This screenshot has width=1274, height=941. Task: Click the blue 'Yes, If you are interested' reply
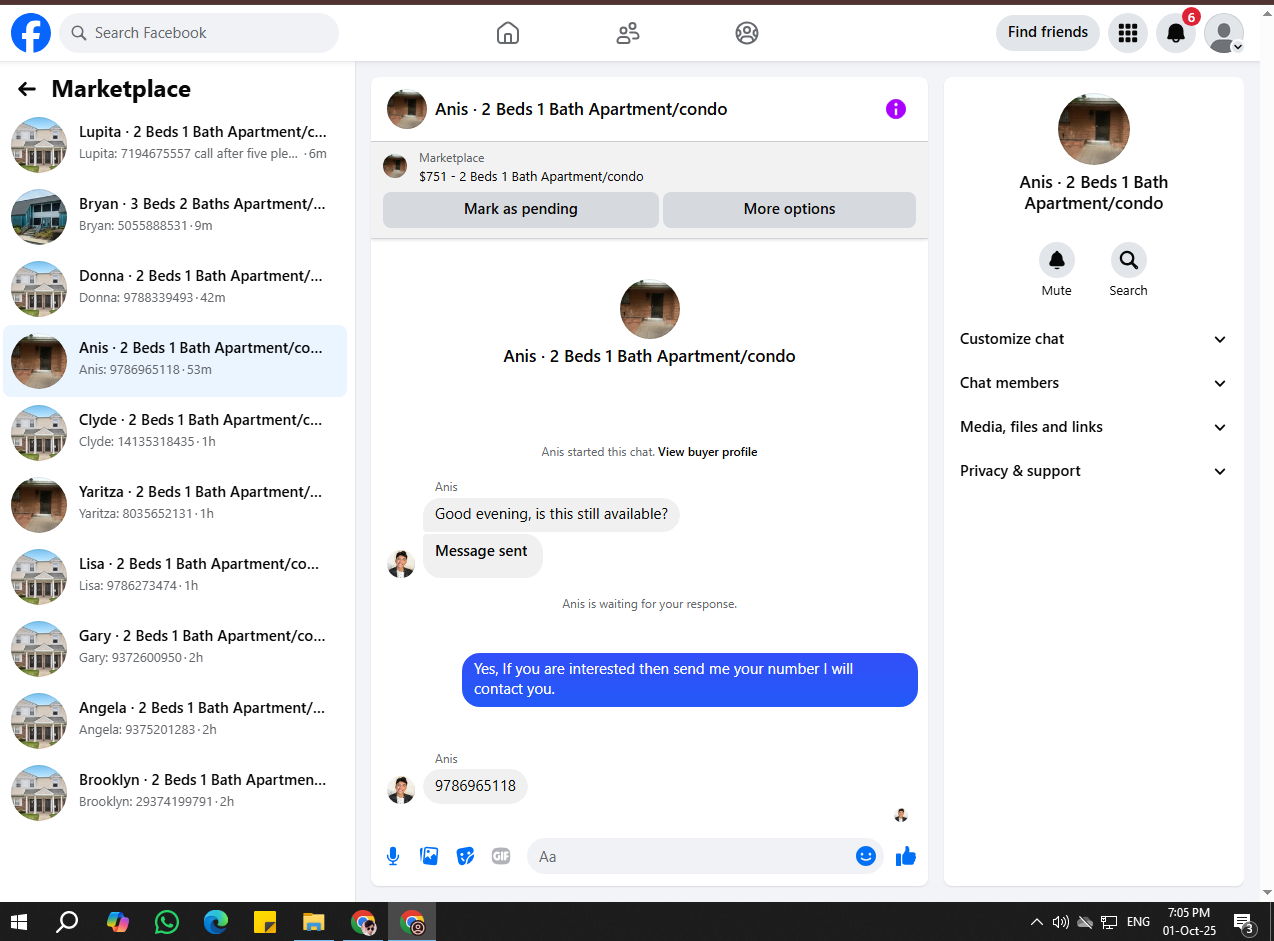pyautogui.click(x=690, y=680)
